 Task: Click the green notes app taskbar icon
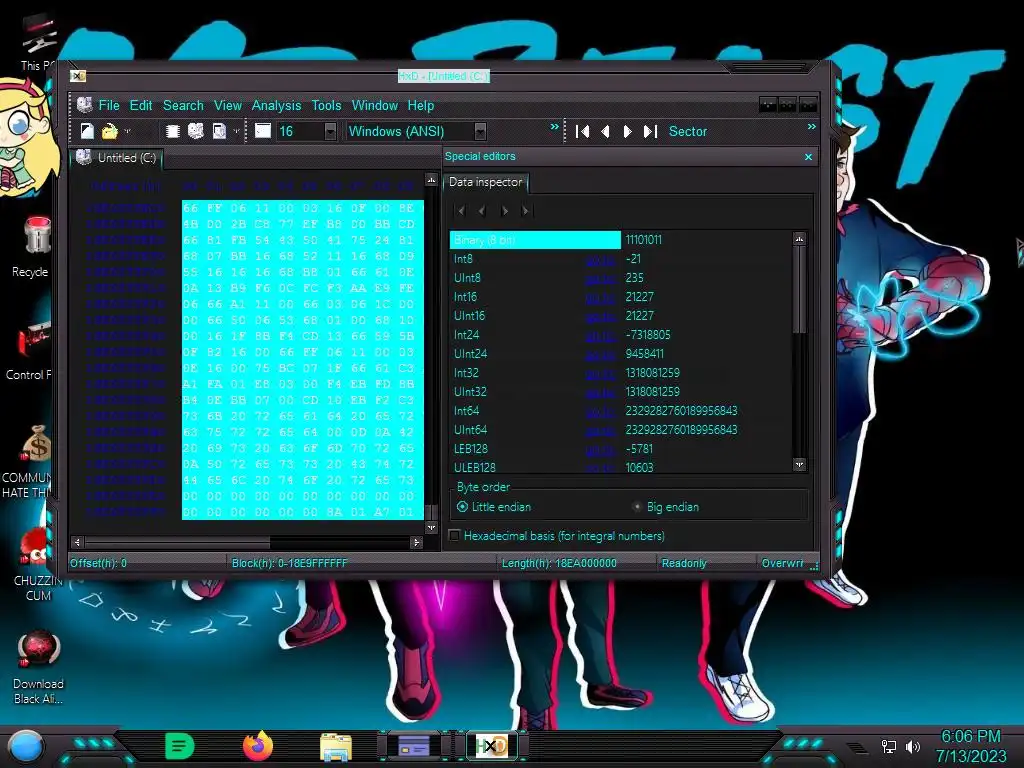tap(180, 746)
